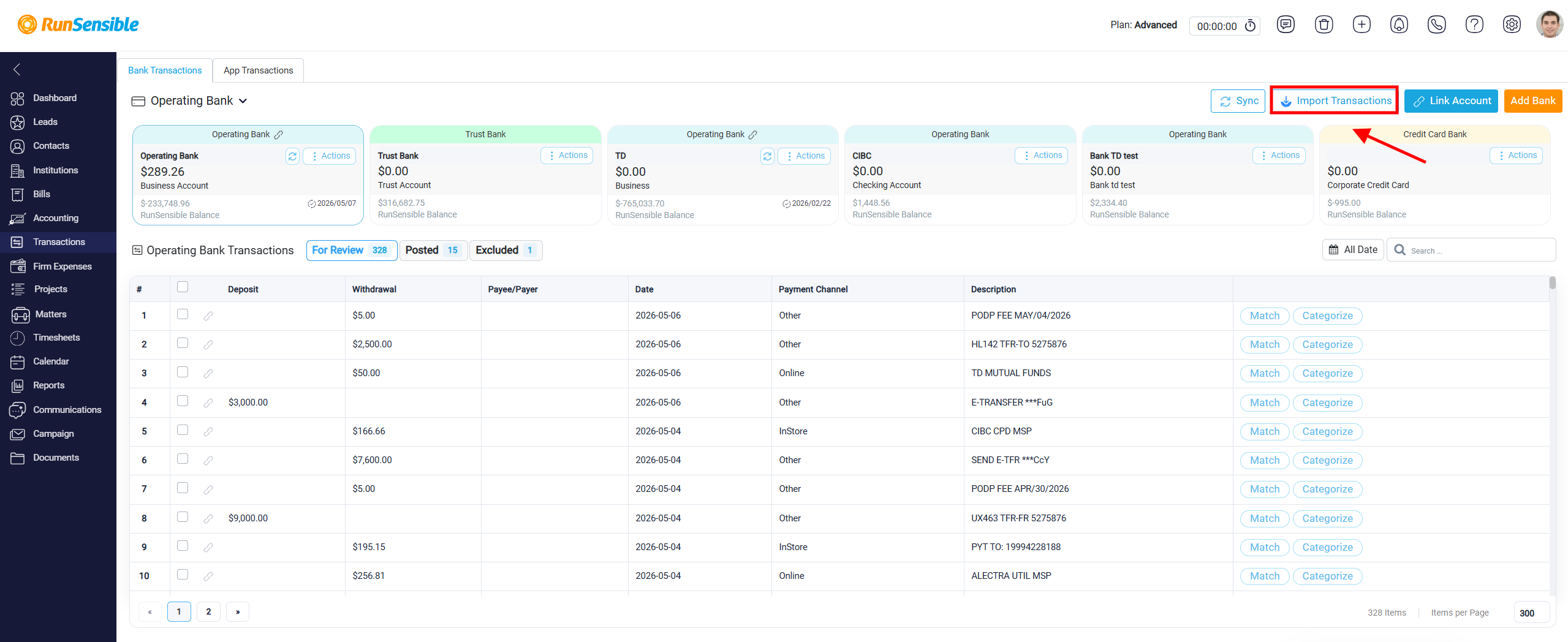The width and height of the screenshot is (1568, 642).
Task: Click the Link Account button
Action: [x=1451, y=101]
